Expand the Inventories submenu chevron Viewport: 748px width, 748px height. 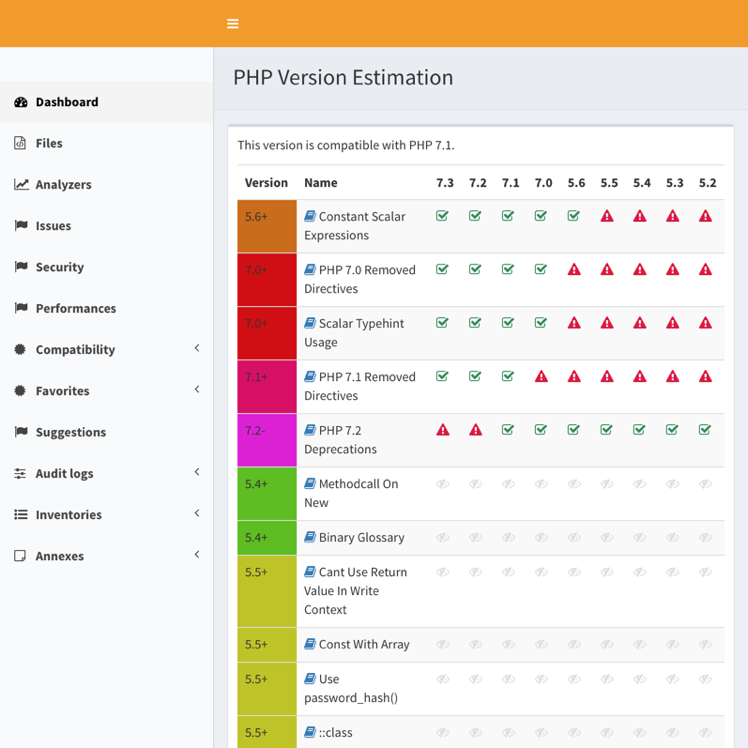click(197, 513)
